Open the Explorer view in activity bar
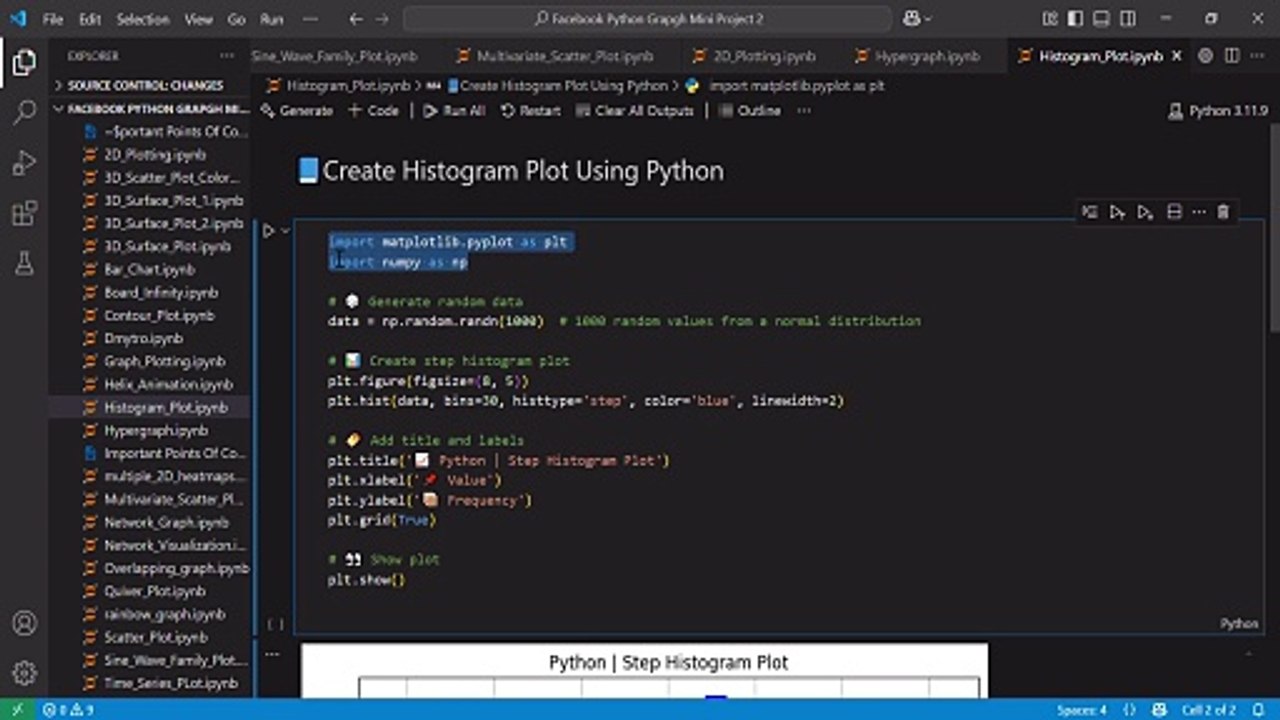 (24, 64)
